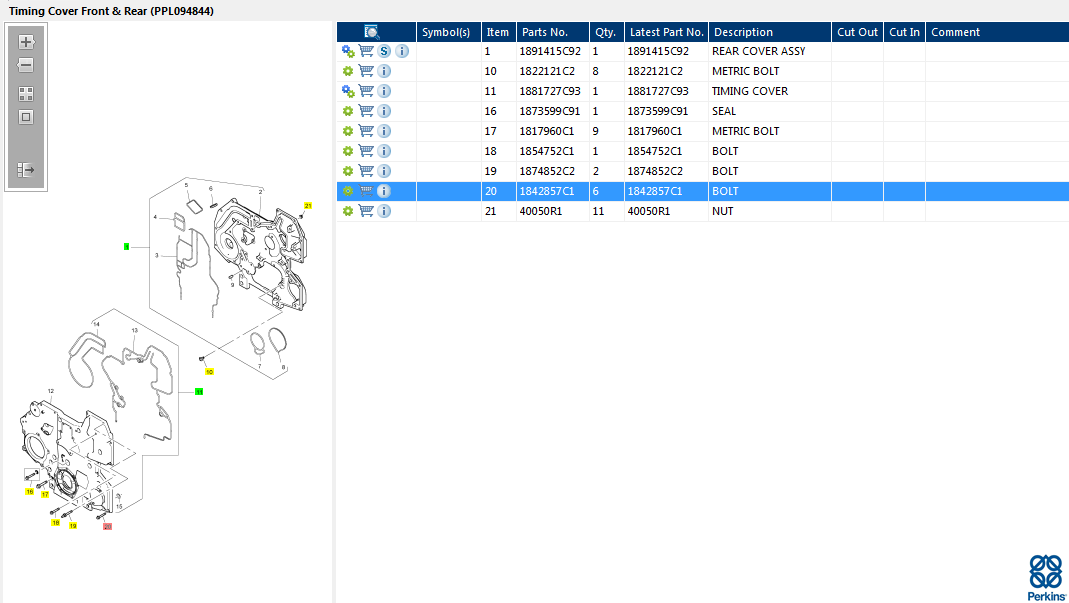The width and height of the screenshot is (1069, 603).
Task: Click the four-squares grid view button
Action: coord(26,94)
